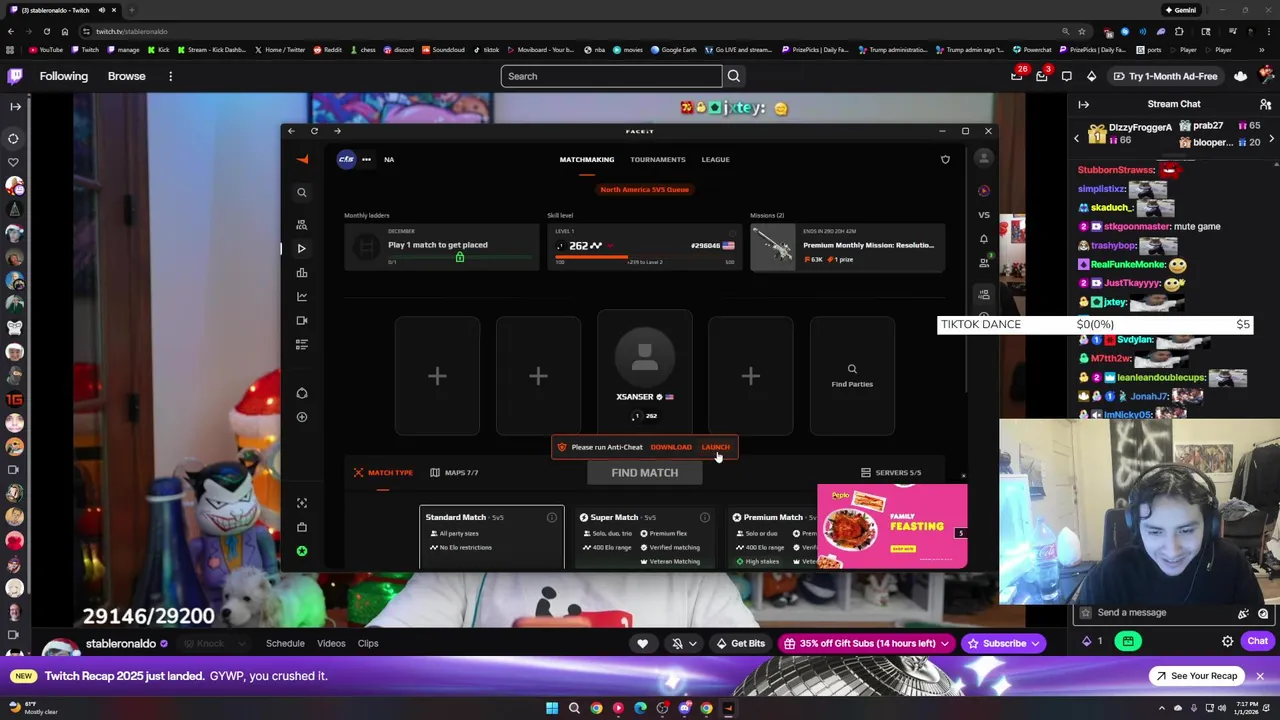Select the Super Match type card

pyautogui.click(x=645, y=537)
